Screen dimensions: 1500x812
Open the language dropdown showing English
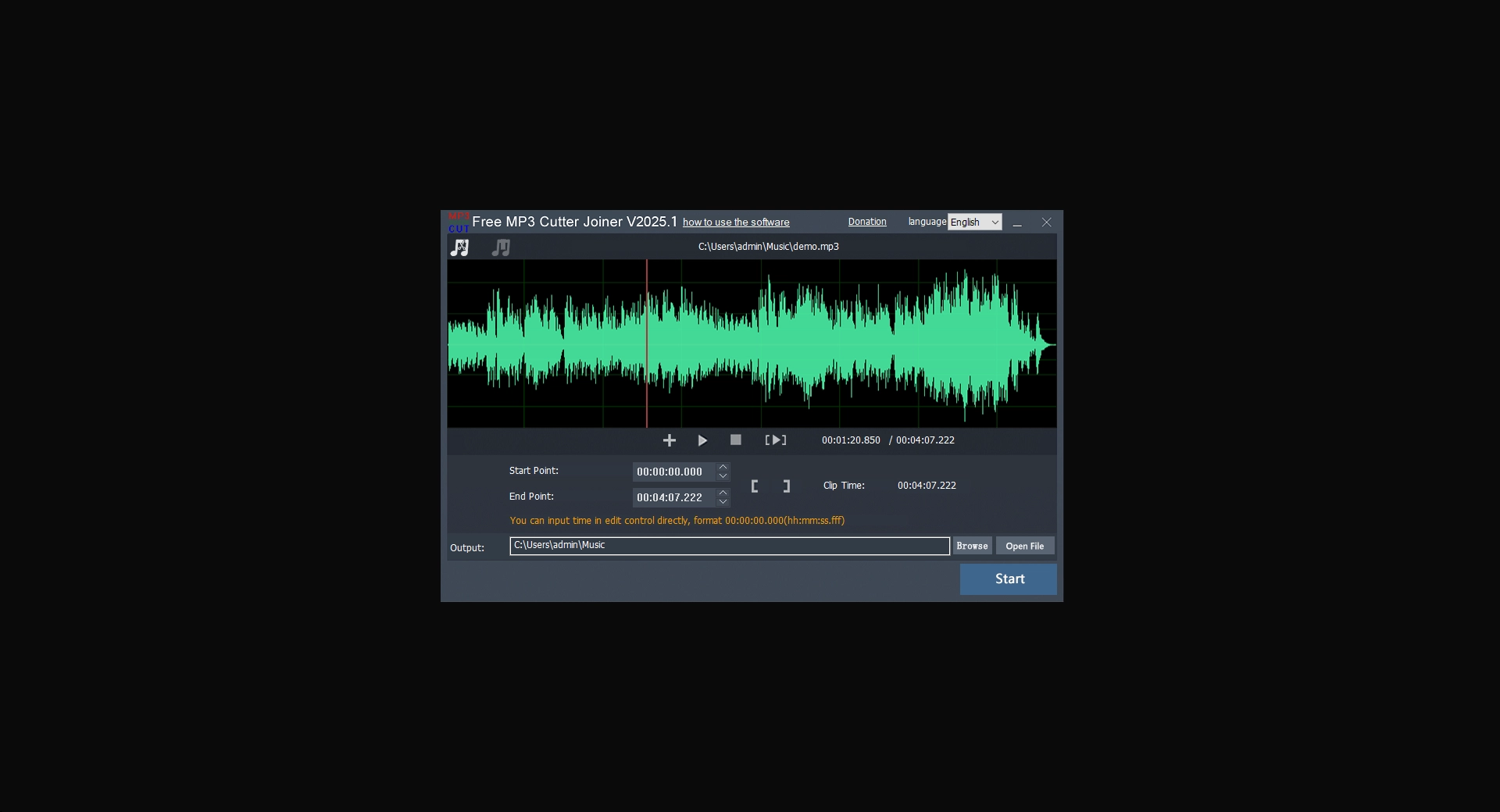tap(973, 222)
